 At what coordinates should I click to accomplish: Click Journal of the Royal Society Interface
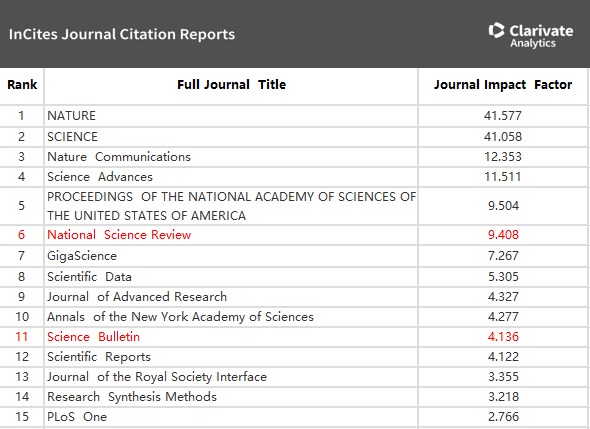pos(157,377)
